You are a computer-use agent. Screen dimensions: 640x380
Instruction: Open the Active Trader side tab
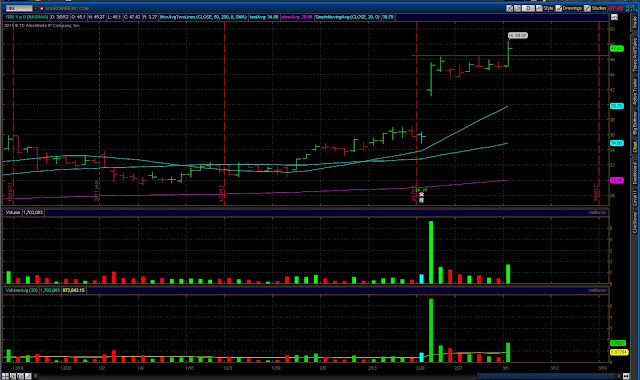[x=635, y=91]
